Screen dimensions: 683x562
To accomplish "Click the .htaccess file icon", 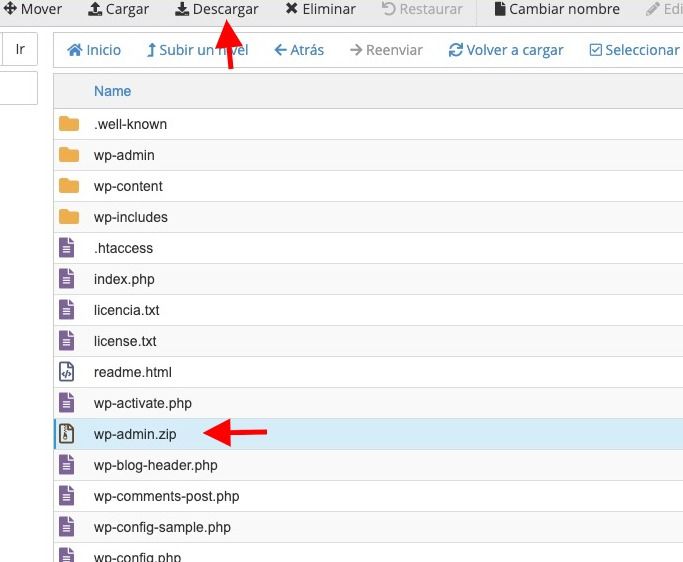I will coord(67,248).
